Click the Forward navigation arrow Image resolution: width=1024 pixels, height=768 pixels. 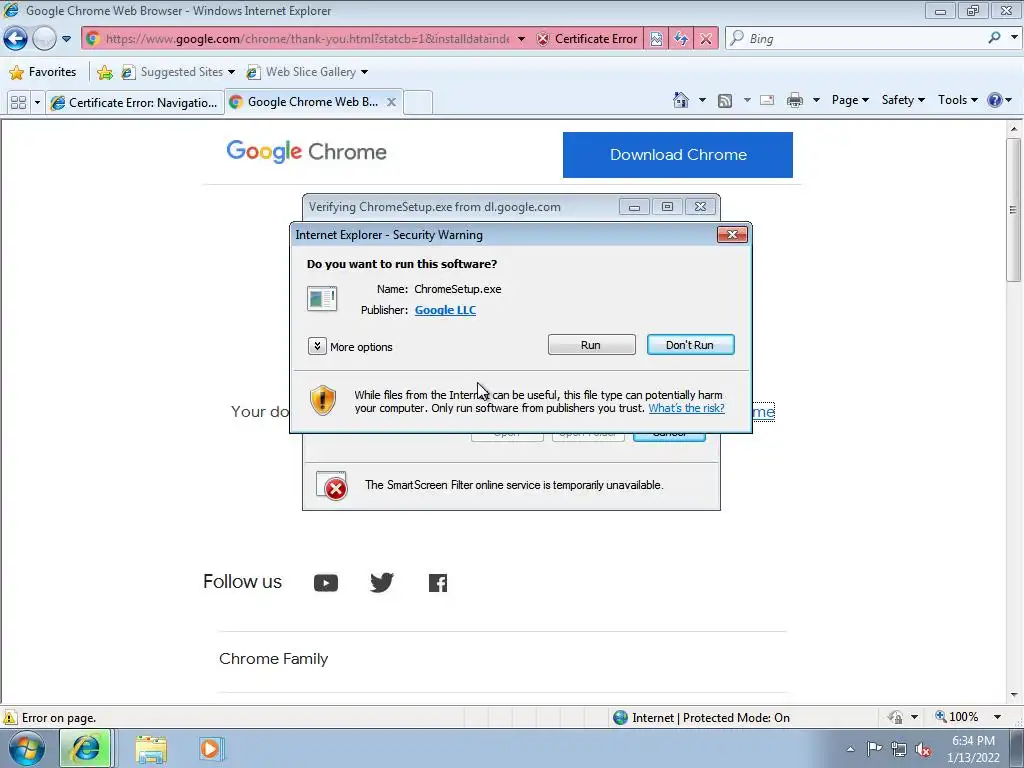tap(44, 39)
